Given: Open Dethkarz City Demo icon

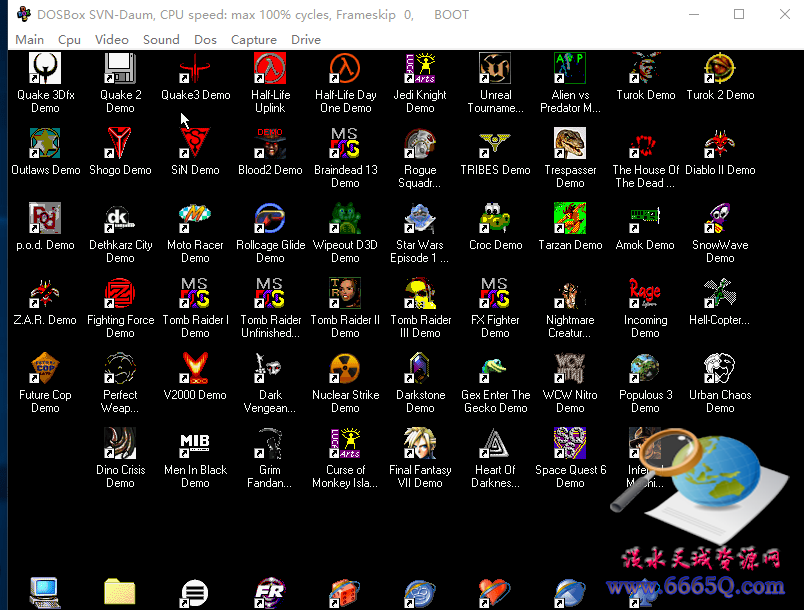Looking at the screenshot, I should pos(120,218).
